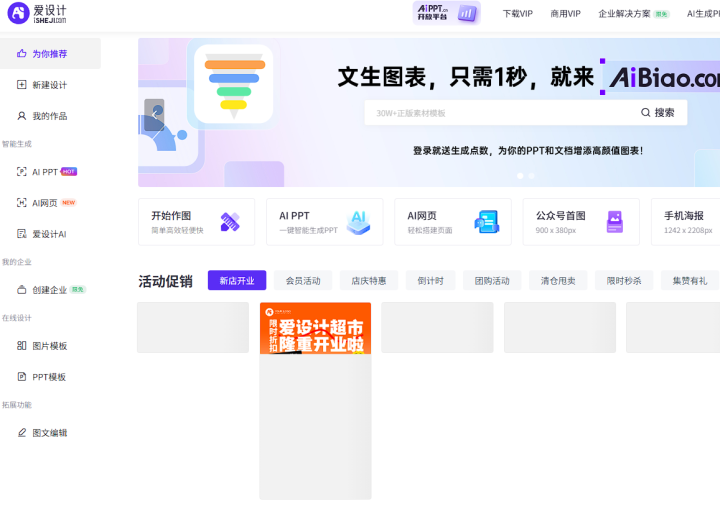Open the 为你推荐 thumbs-up icon
The width and height of the screenshot is (720, 517).
[x=22, y=53]
